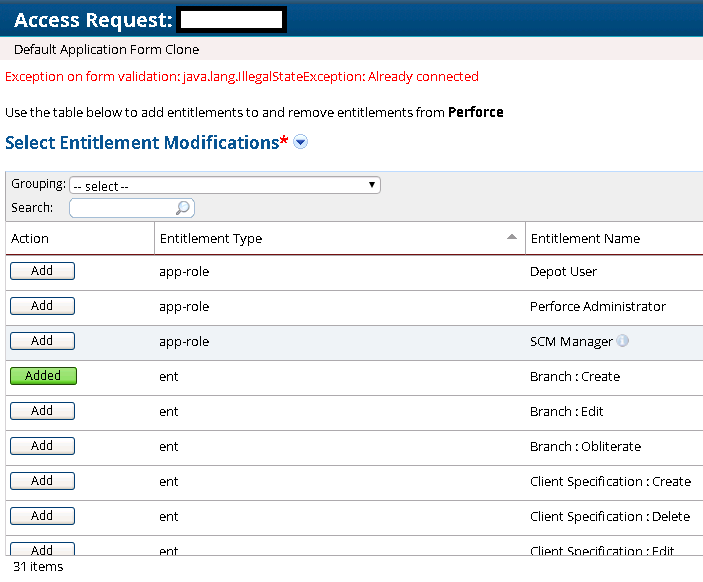Select the Branch : Create name cell
703x582 pixels.
[x=575, y=377]
